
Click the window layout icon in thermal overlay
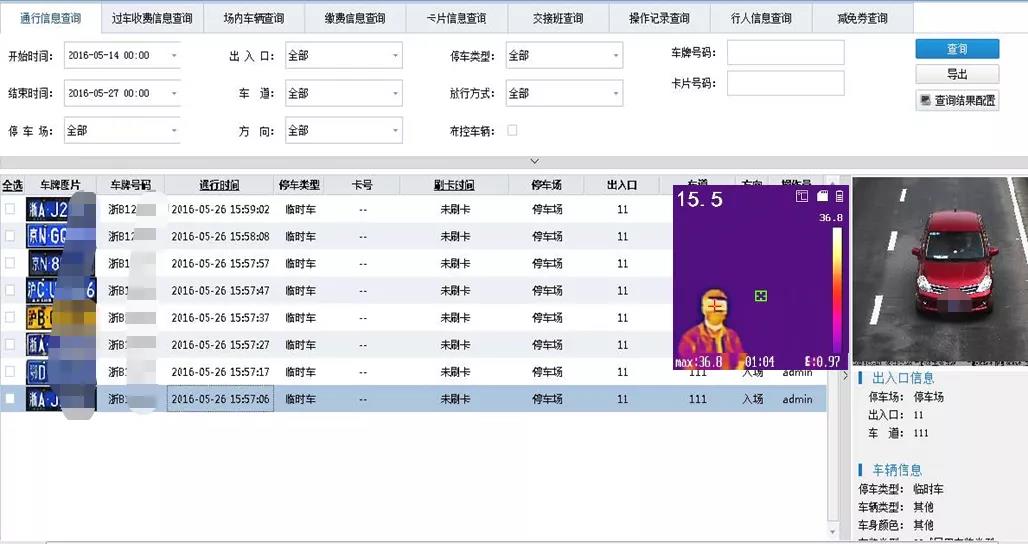802,196
